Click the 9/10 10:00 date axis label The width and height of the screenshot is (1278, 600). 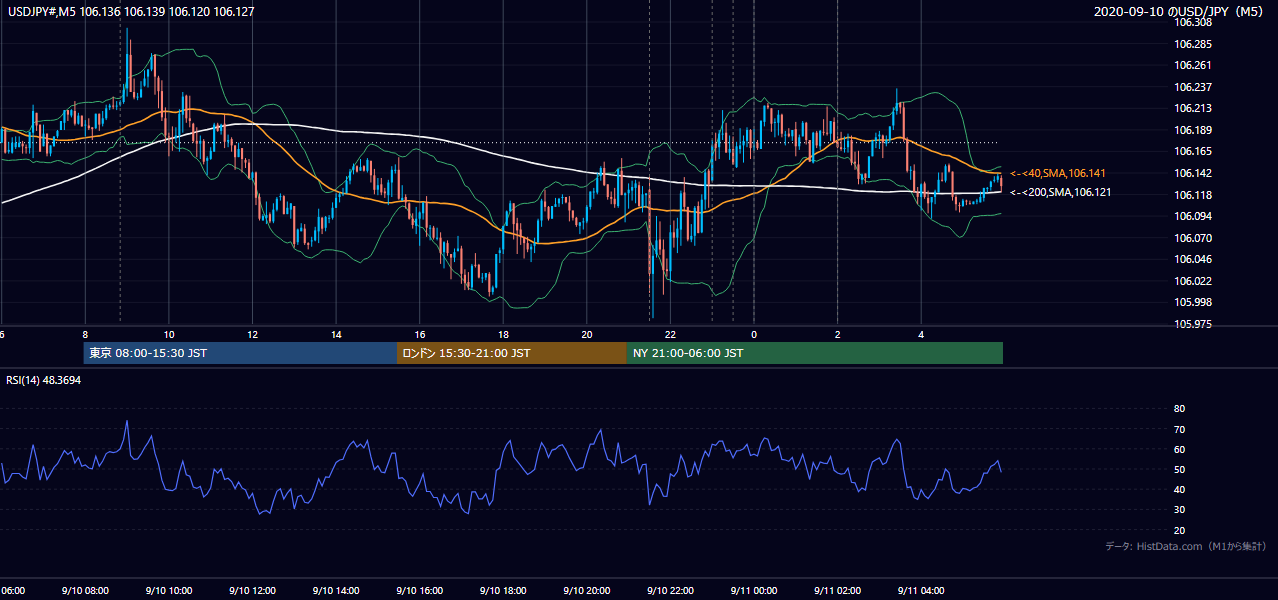[167, 591]
